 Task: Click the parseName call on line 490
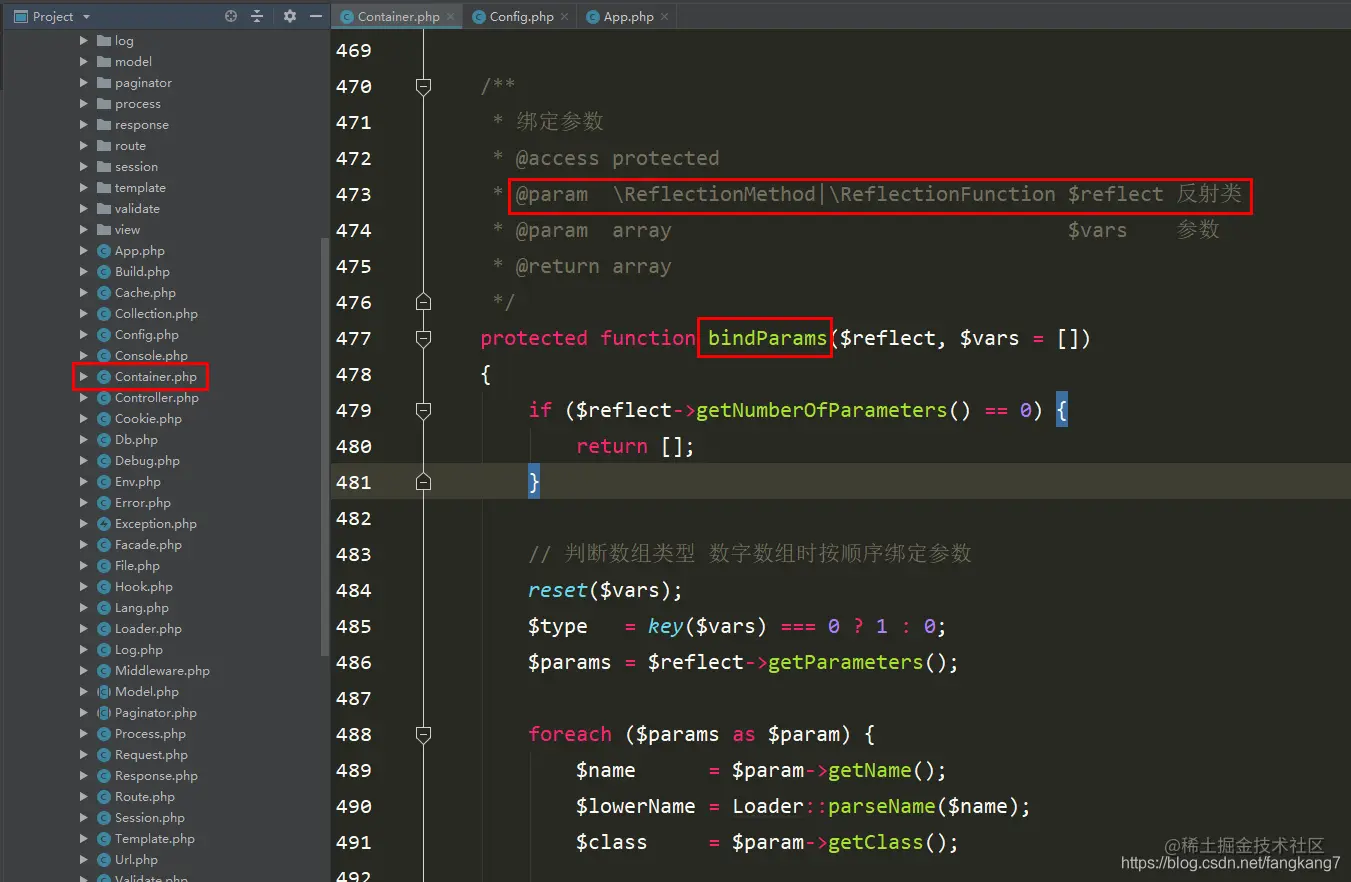[881, 807]
